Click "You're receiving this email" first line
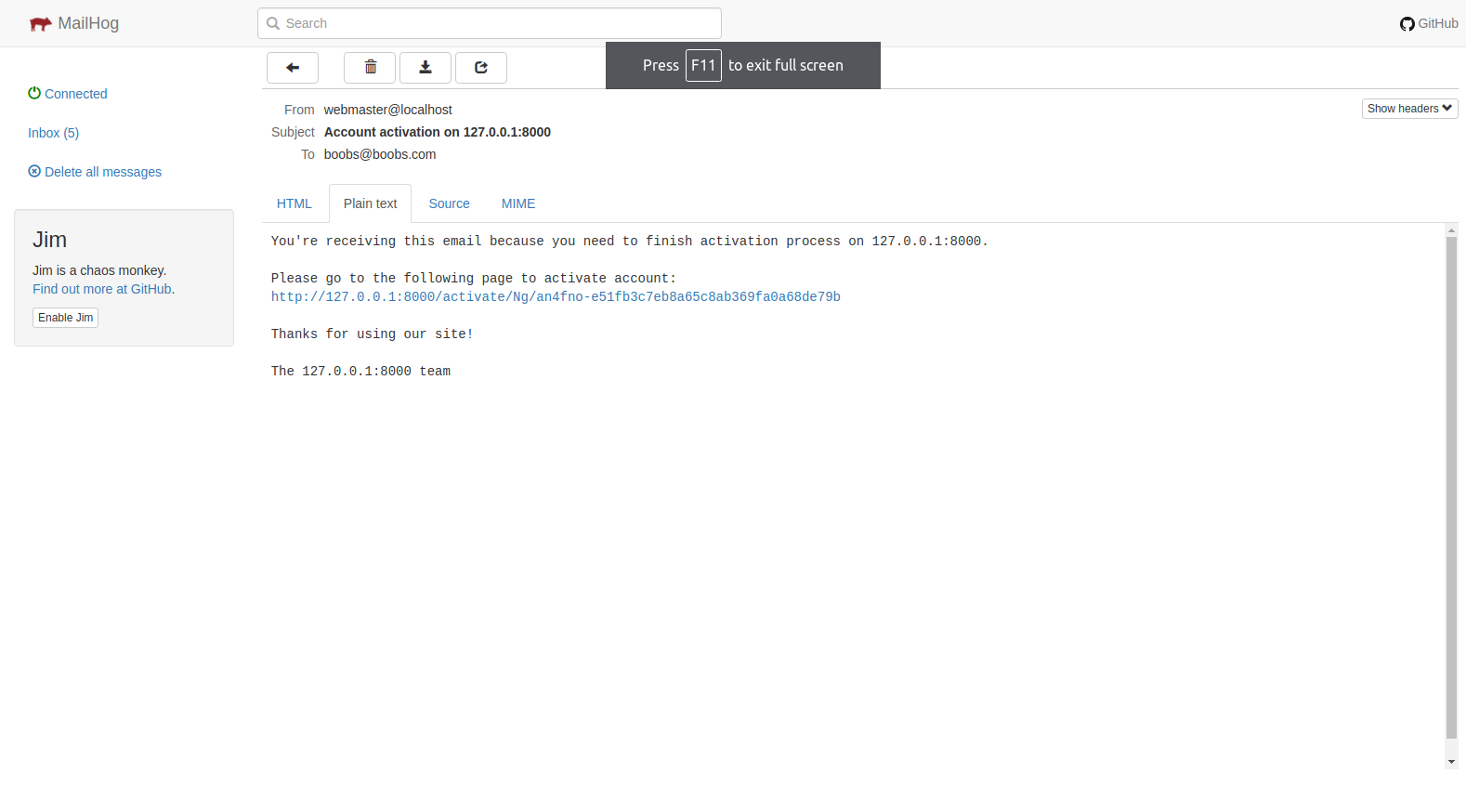 click(630, 242)
